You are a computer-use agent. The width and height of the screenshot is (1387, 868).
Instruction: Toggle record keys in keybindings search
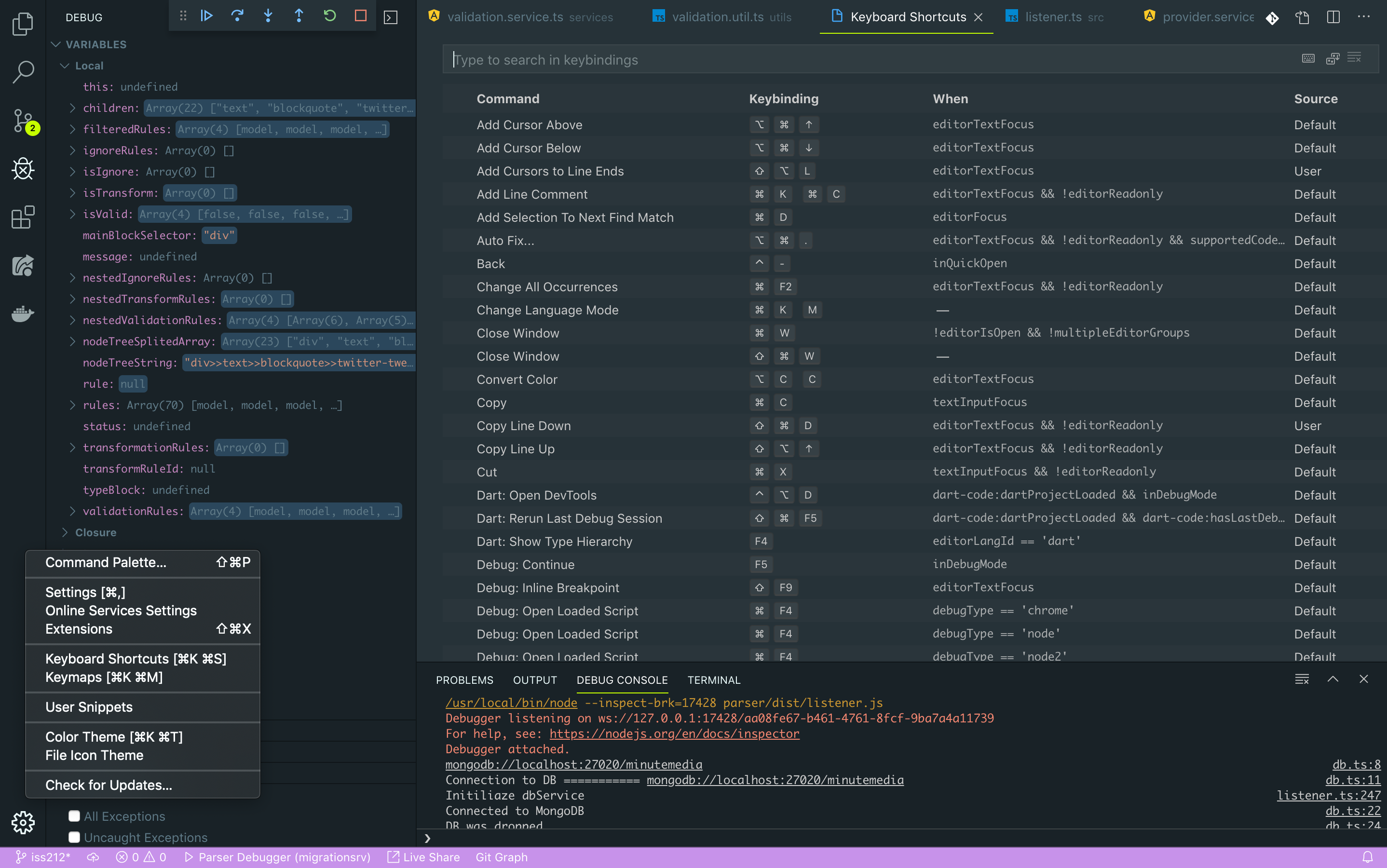[1308, 58]
